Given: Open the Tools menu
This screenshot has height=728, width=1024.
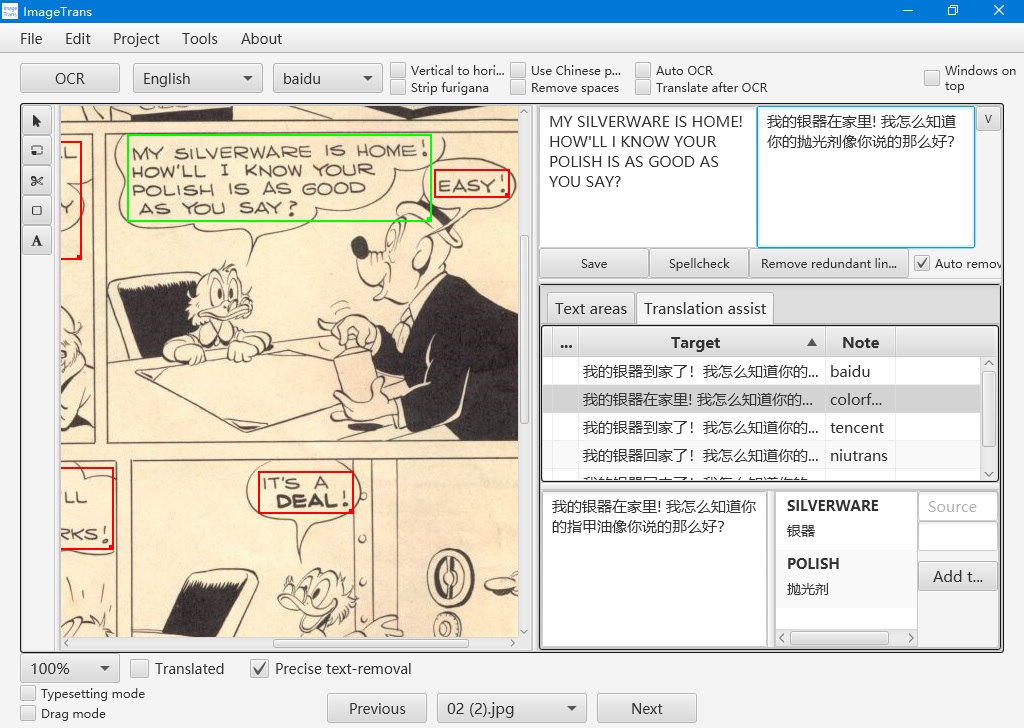Looking at the screenshot, I should coord(199,38).
